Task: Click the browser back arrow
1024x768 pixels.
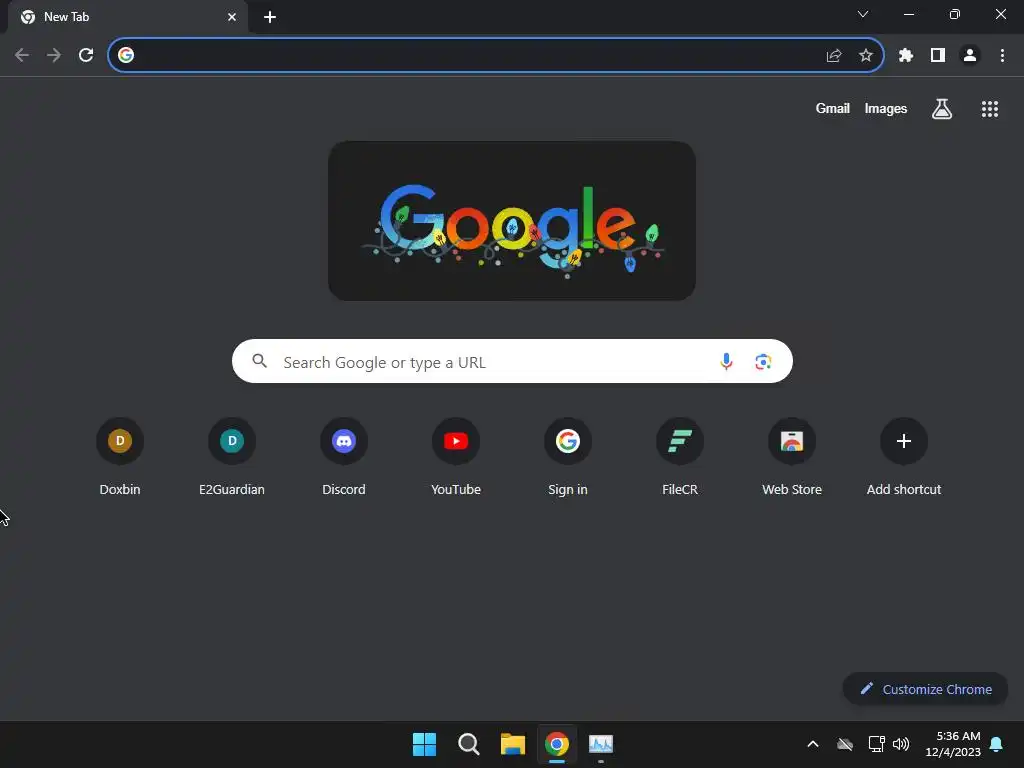Action: pos(22,56)
